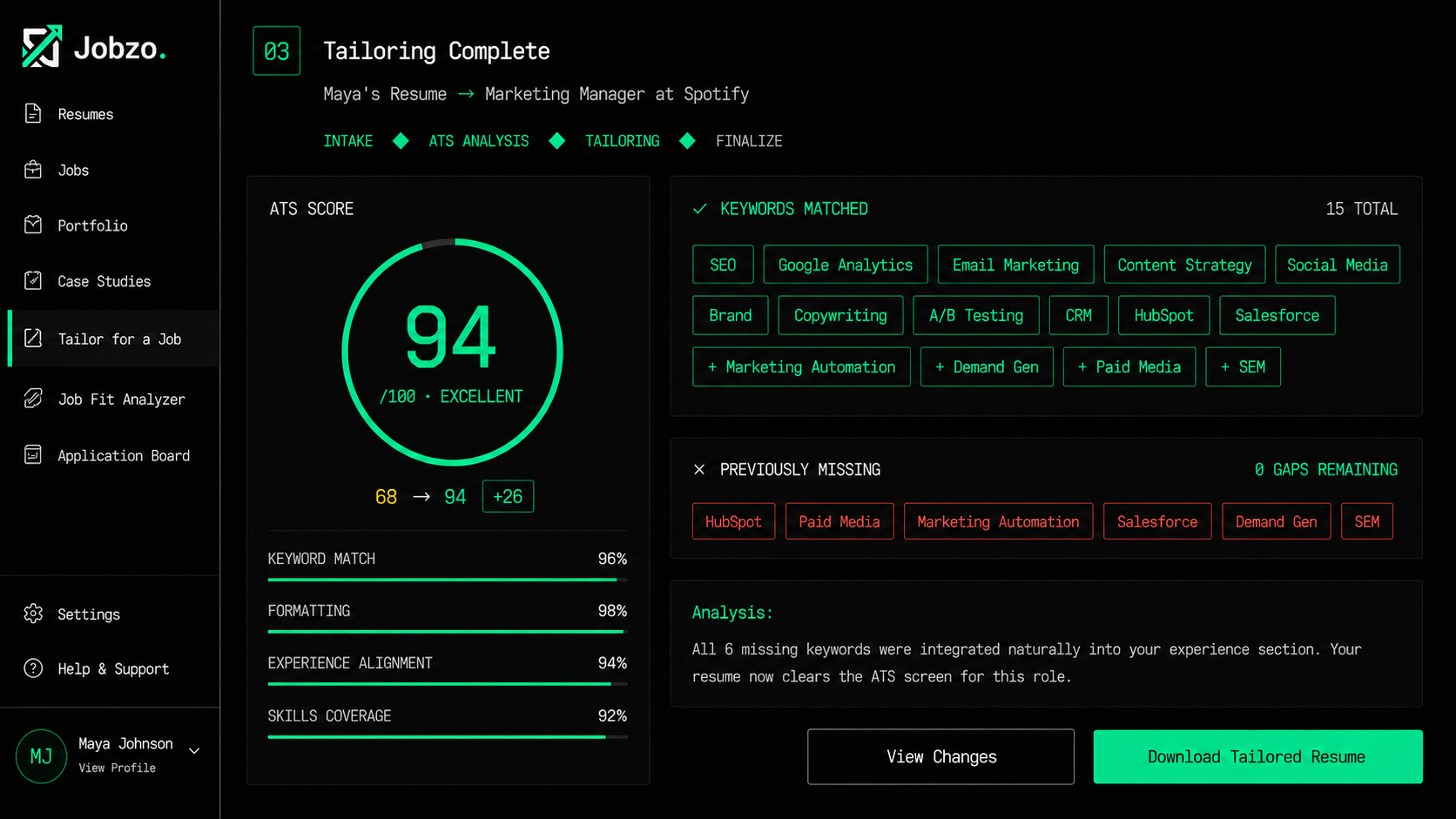Screen dimensions: 1456x819
Task: Click the Job Fit Analyzer icon
Action: point(33,399)
